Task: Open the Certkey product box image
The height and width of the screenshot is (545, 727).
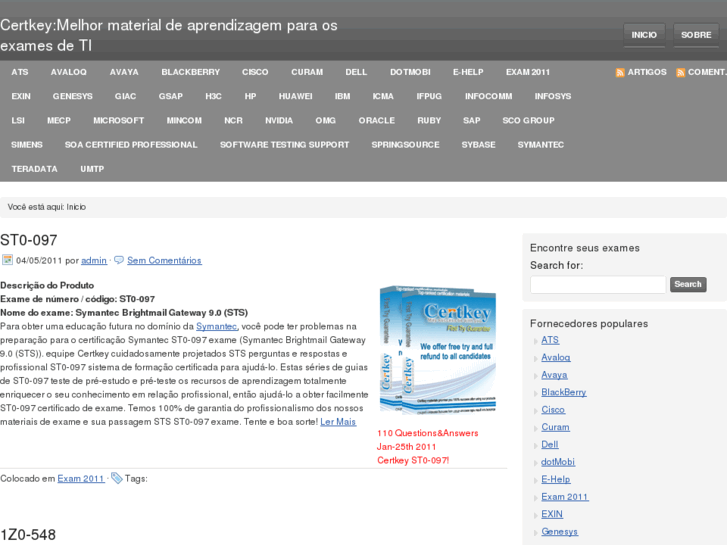Action: (438, 350)
